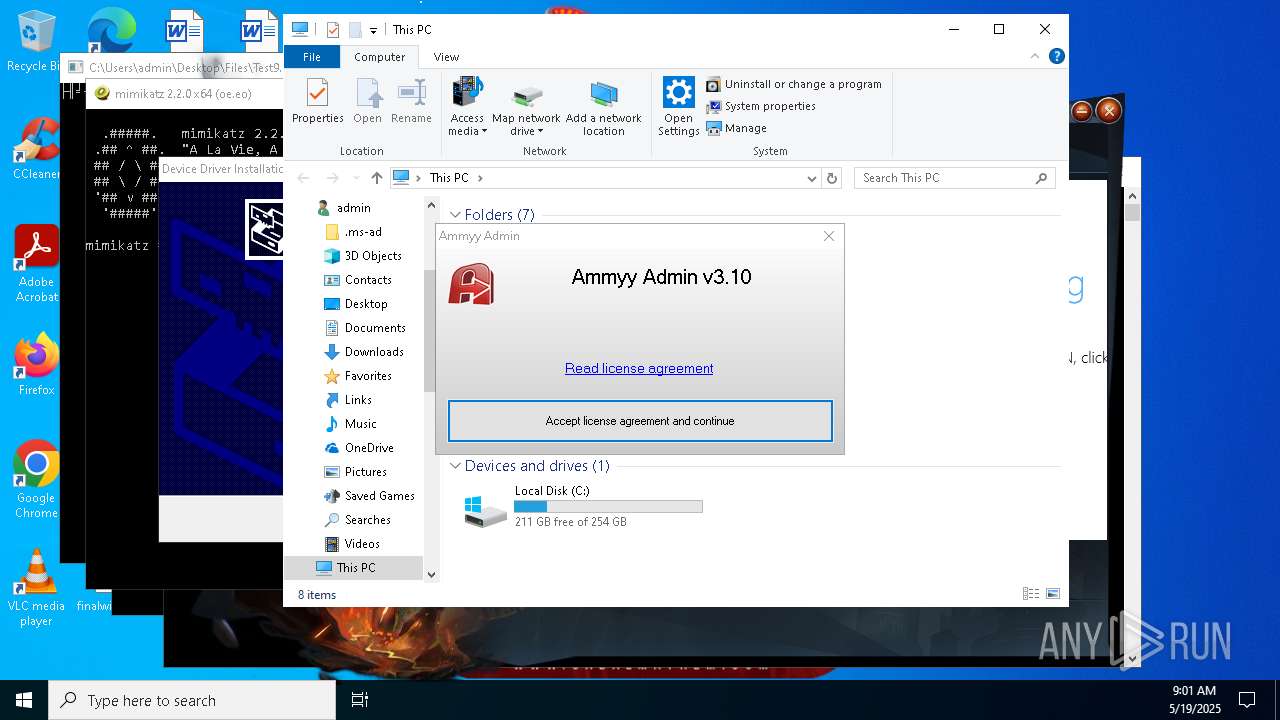Close the Ammyy Admin dialog
Screen dimensions: 1280x720
828,236
